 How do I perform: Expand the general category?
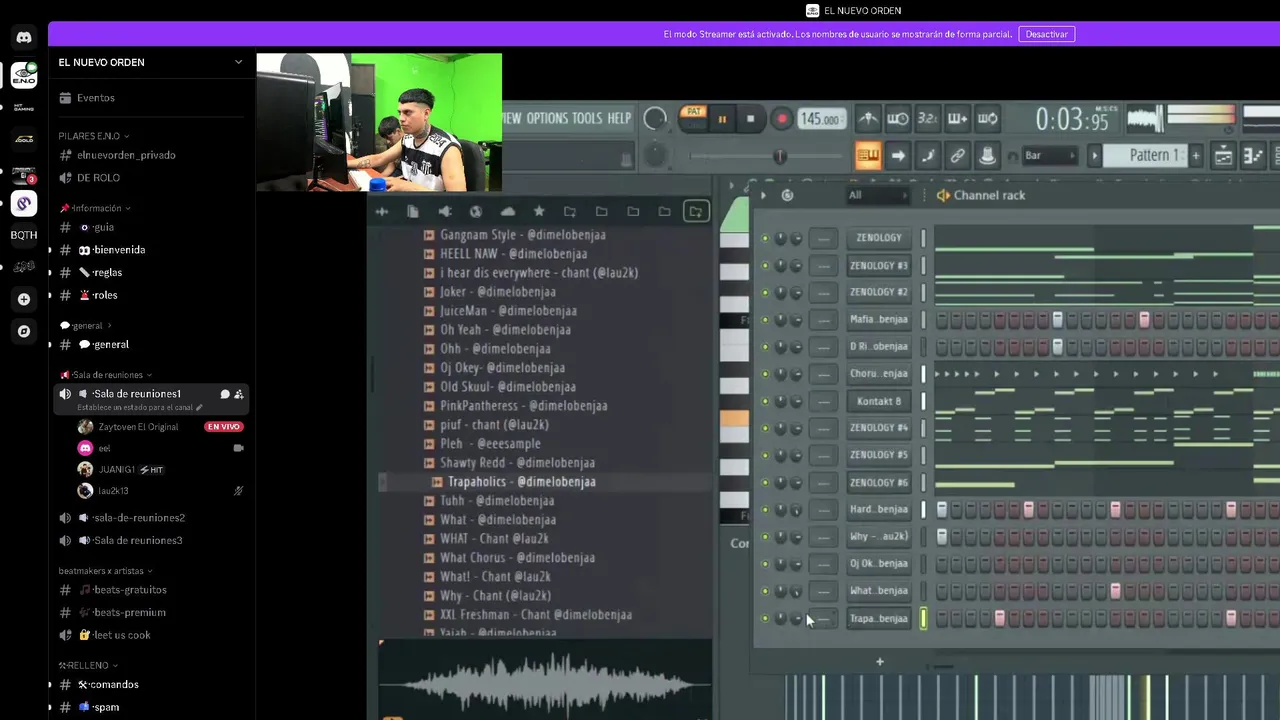pos(86,326)
